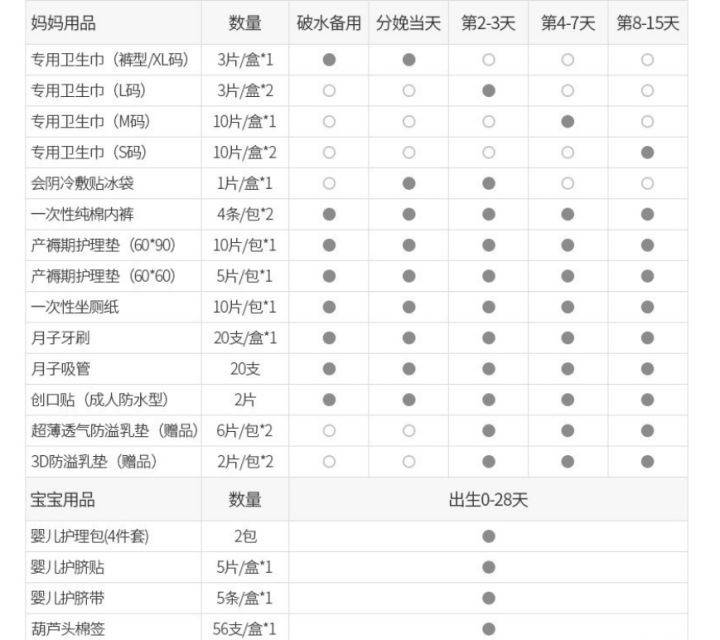The width and height of the screenshot is (720, 640).
Task: Click quantity 20支/盒*1 for 月子牙刷
Action: point(245,338)
